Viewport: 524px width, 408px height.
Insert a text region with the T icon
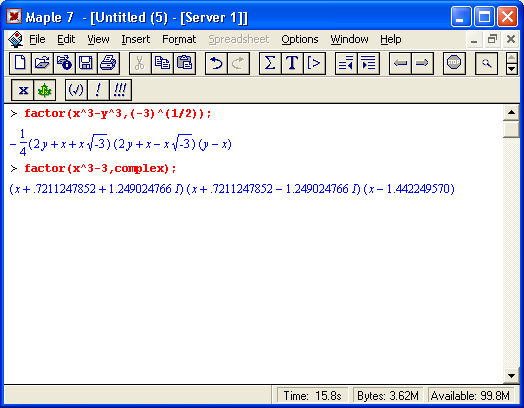[x=292, y=63]
